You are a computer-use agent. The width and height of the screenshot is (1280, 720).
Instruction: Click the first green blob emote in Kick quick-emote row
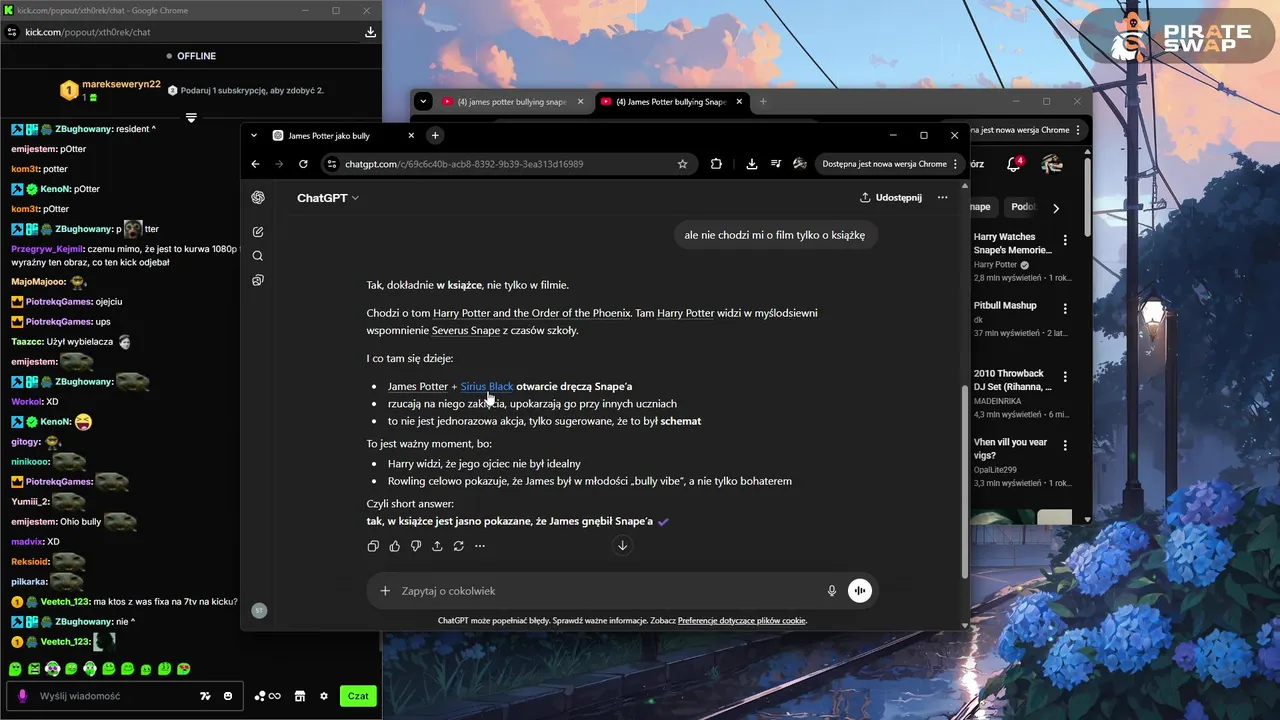point(16,669)
